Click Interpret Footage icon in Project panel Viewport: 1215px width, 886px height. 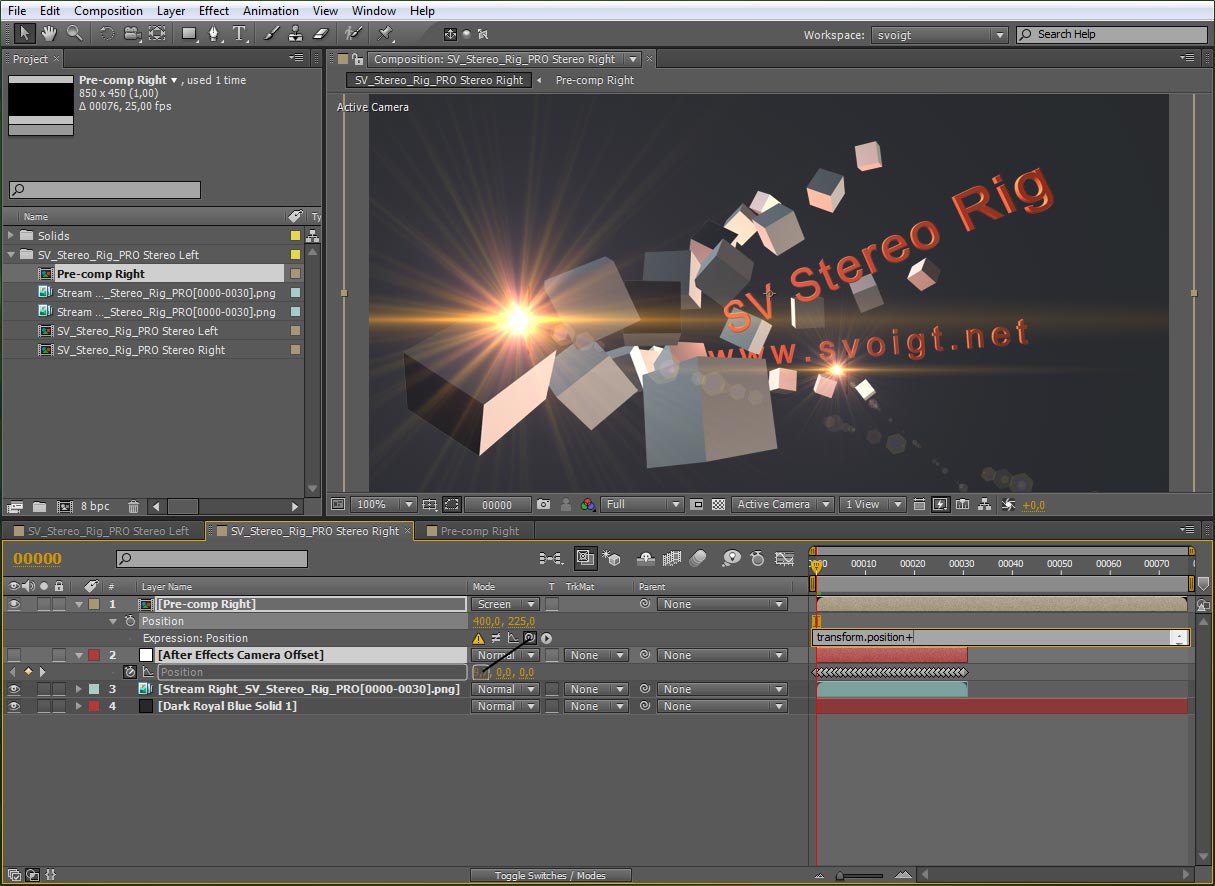pos(15,507)
